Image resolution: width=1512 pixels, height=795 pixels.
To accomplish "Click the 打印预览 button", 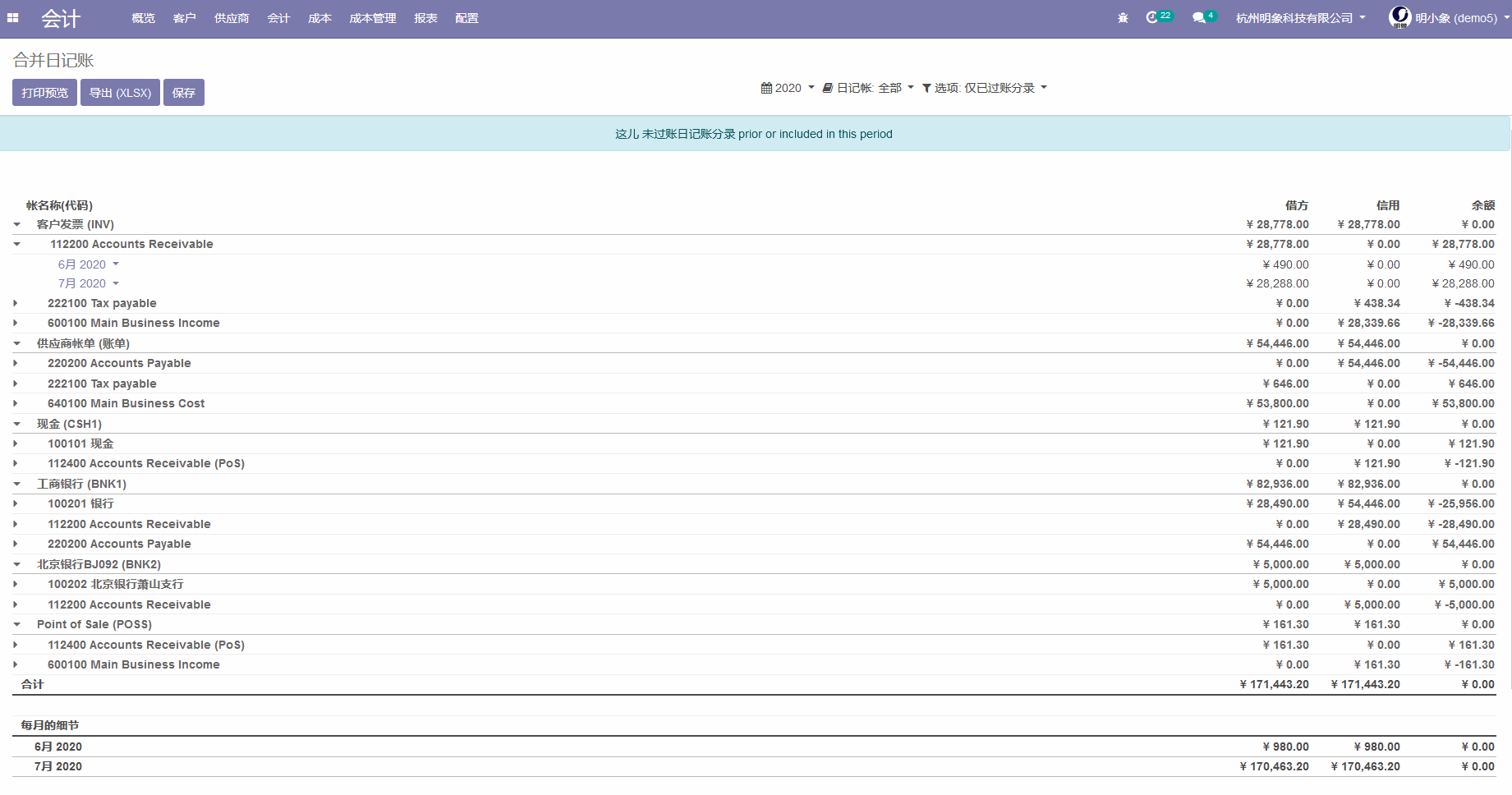I will 44,93.
